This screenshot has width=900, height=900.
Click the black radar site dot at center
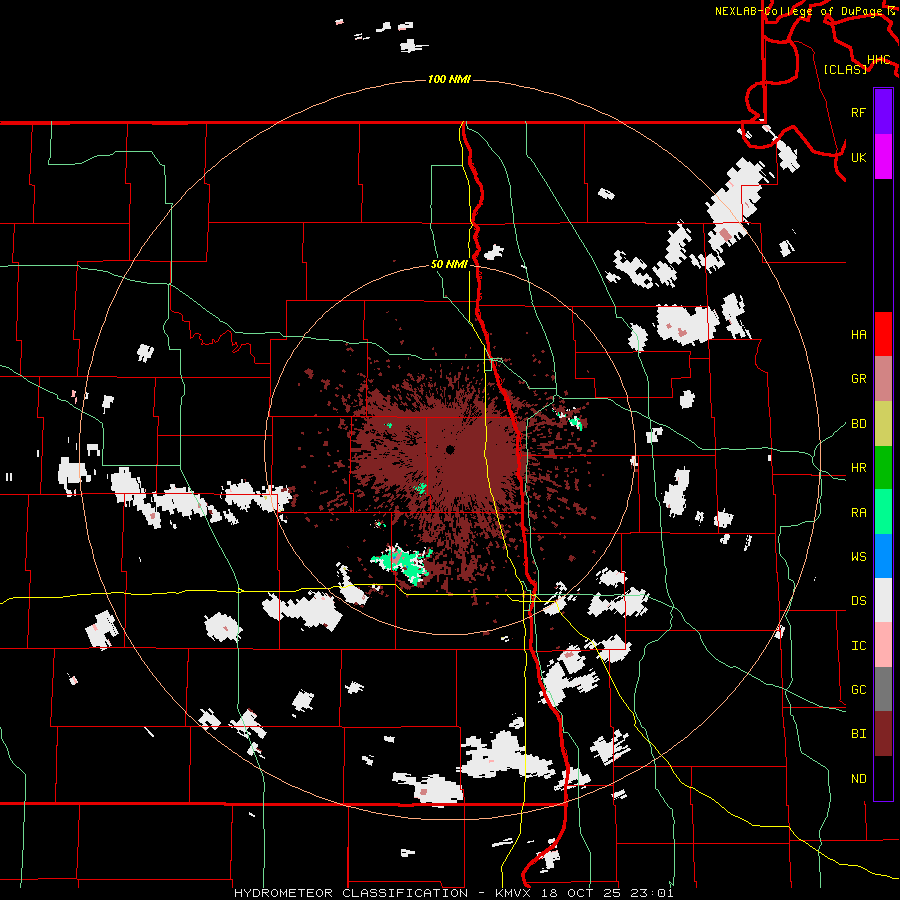pos(450,449)
